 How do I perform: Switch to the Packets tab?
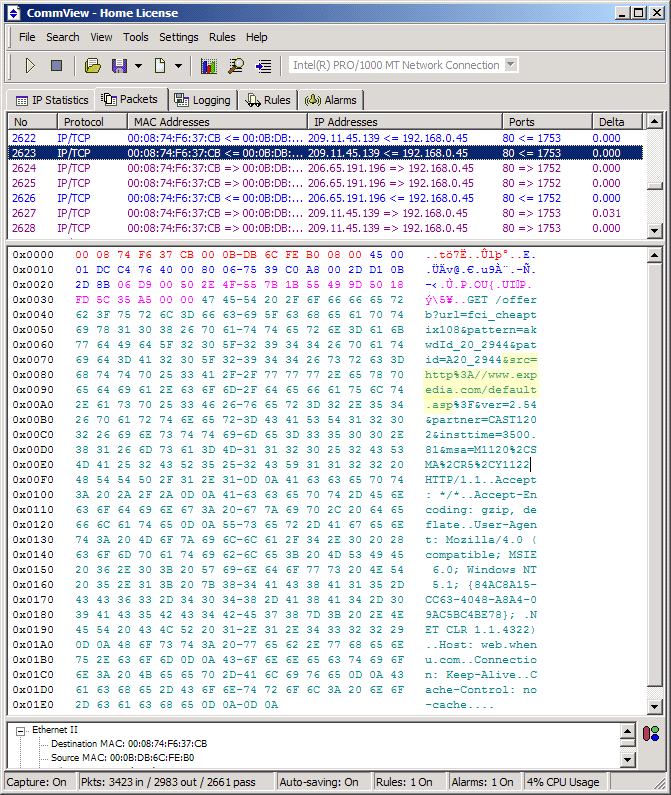pyautogui.click(x=131, y=99)
